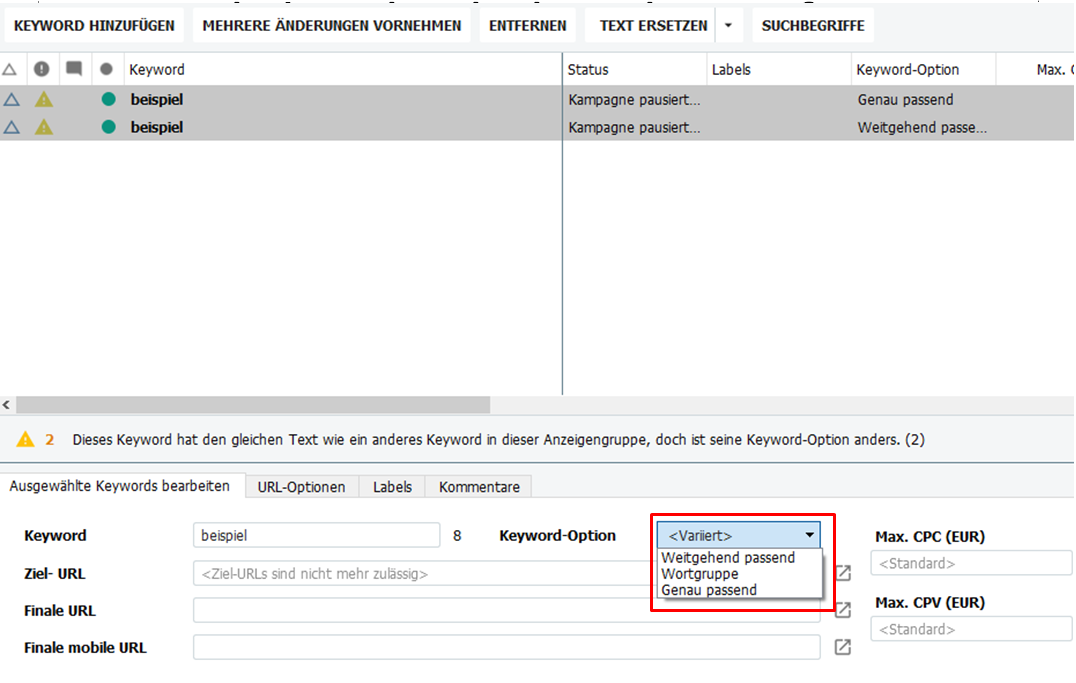The image size is (1076, 683).
Task: Click the warning icon beside the duplicate-keyword message
Action: pyautogui.click(x=25, y=438)
